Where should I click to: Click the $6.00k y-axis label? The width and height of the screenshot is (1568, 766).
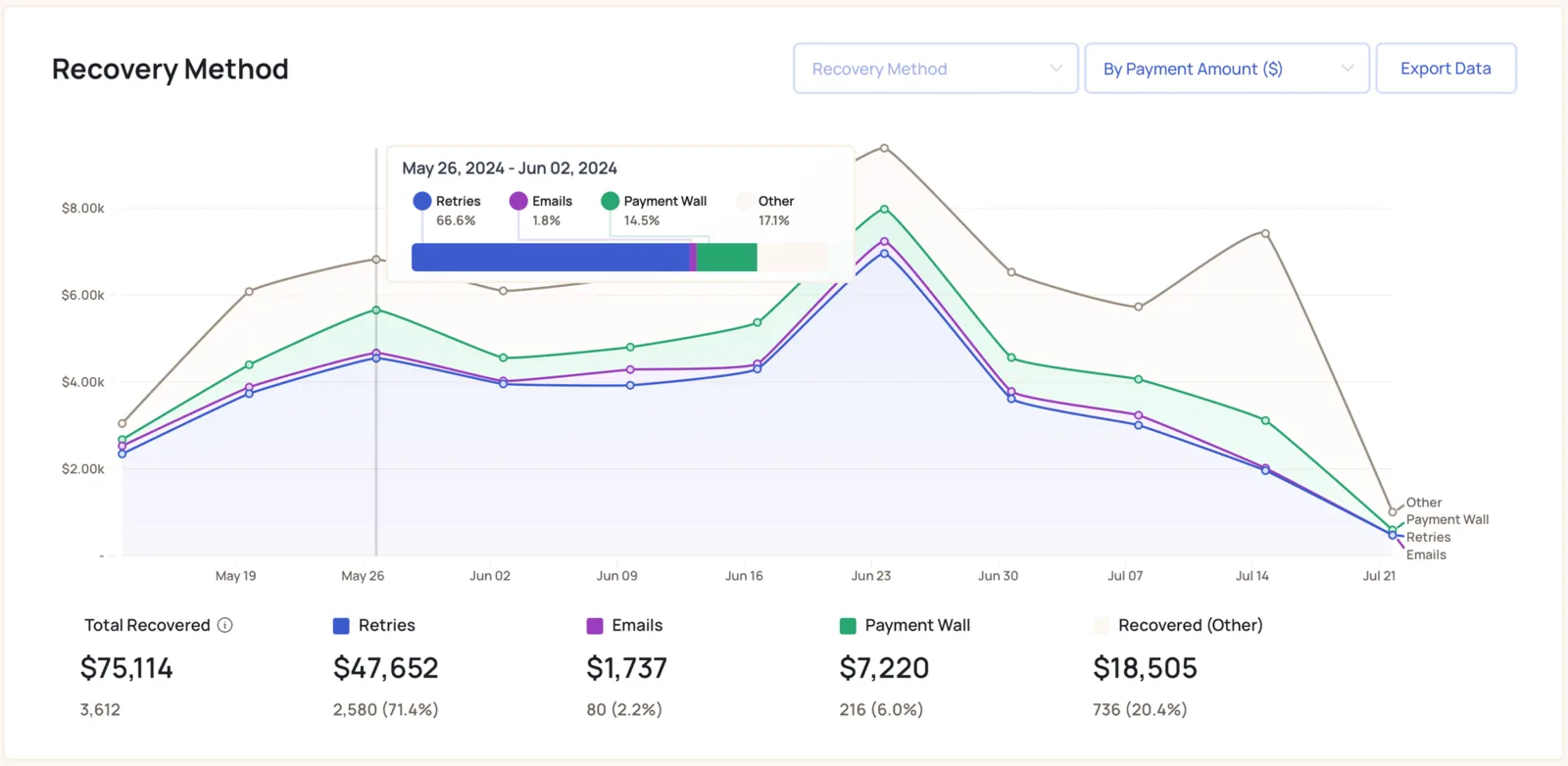click(x=82, y=295)
